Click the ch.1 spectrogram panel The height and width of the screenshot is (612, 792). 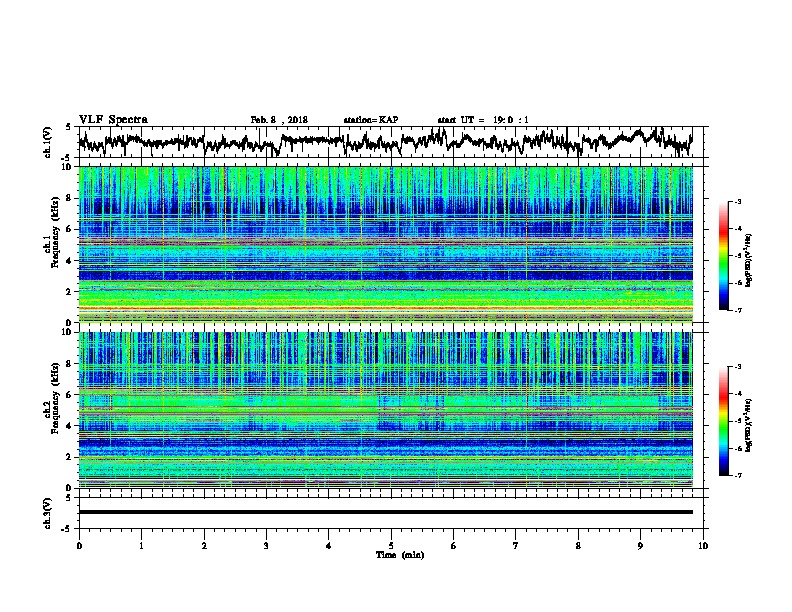385,244
